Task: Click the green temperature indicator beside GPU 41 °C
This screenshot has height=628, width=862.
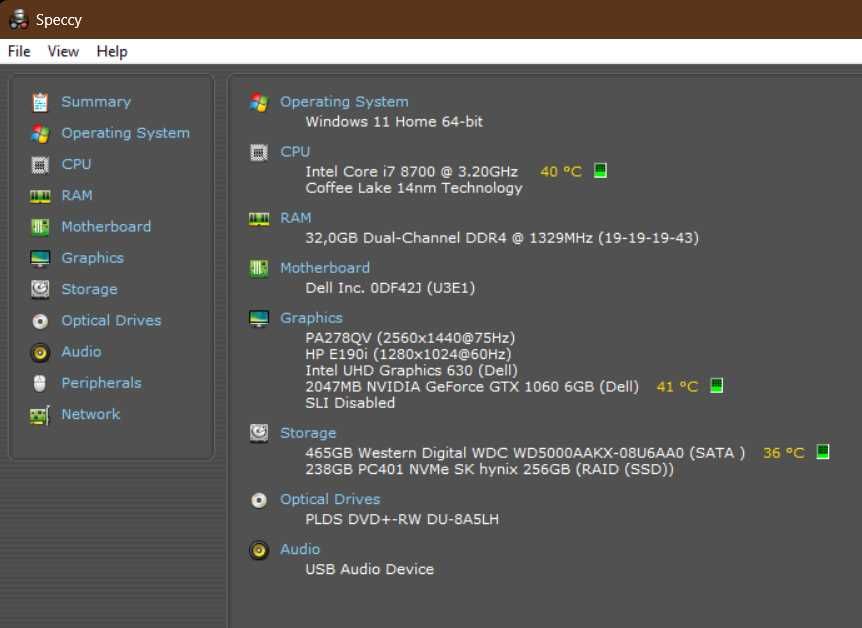Action: coord(716,385)
